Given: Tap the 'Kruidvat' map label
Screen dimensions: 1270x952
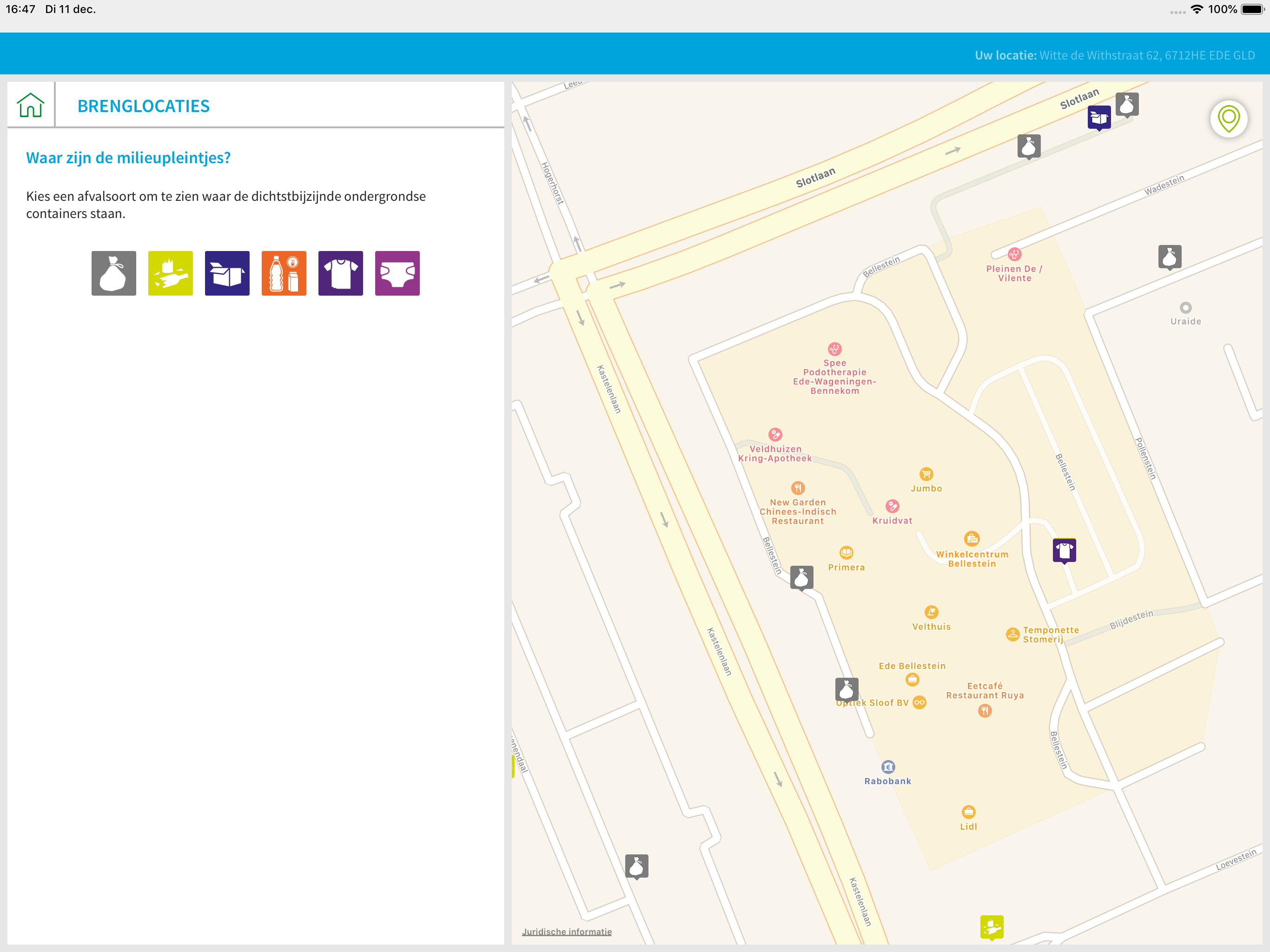Looking at the screenshot, I should (892, 521).
